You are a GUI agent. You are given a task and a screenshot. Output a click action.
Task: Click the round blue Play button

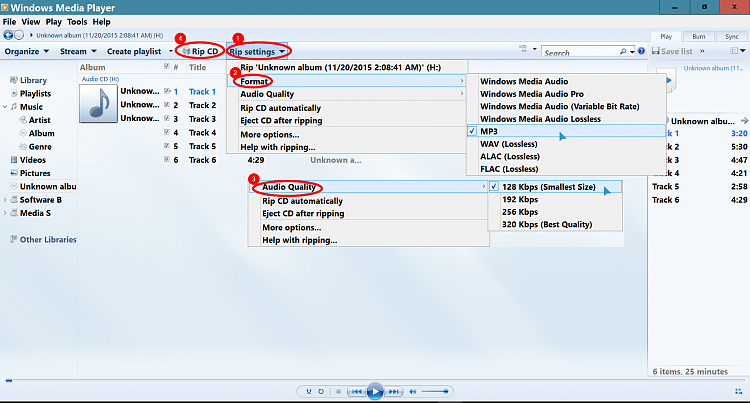click(x=375, y=392)
